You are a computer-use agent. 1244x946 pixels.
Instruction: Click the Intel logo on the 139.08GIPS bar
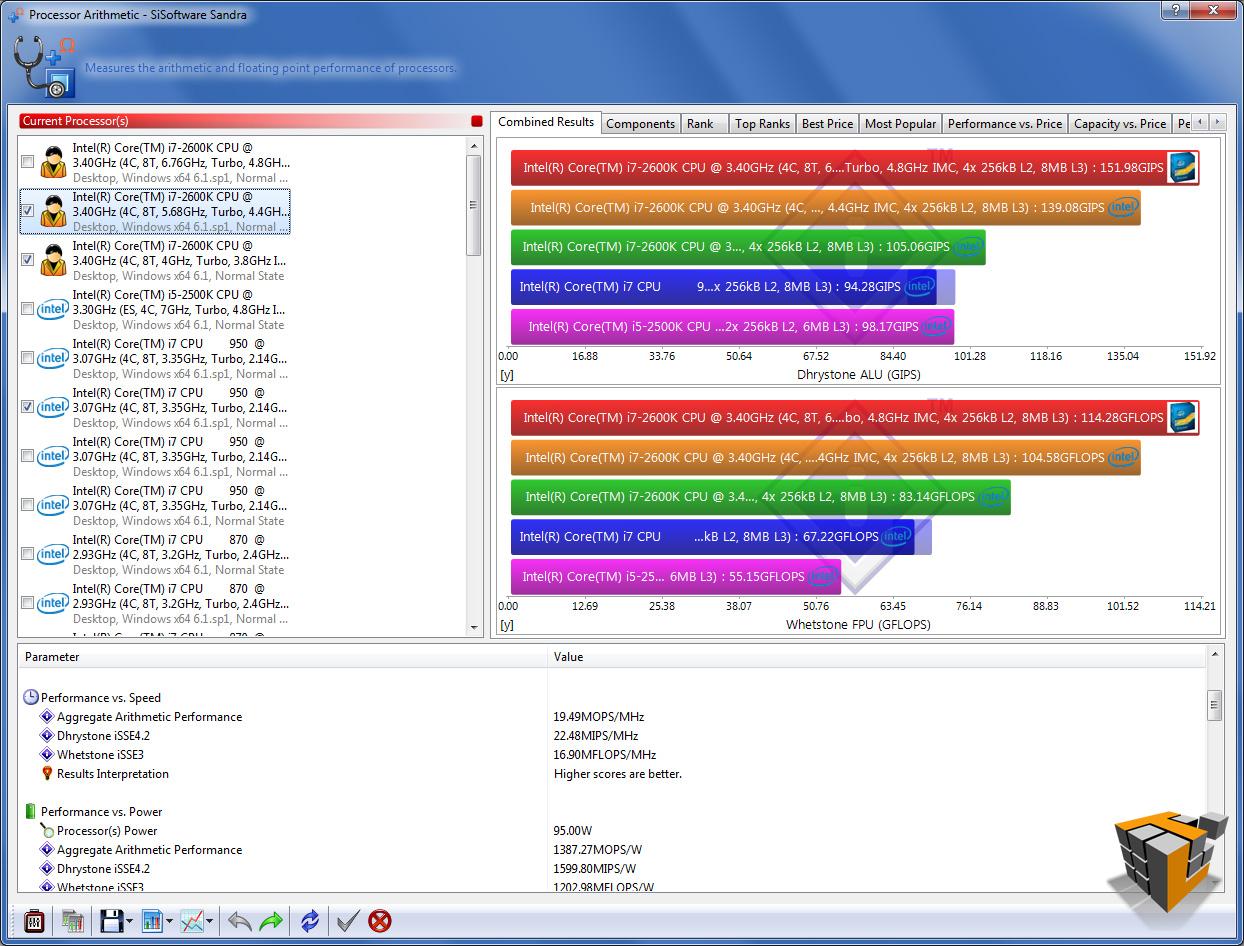click(1123, 207)
